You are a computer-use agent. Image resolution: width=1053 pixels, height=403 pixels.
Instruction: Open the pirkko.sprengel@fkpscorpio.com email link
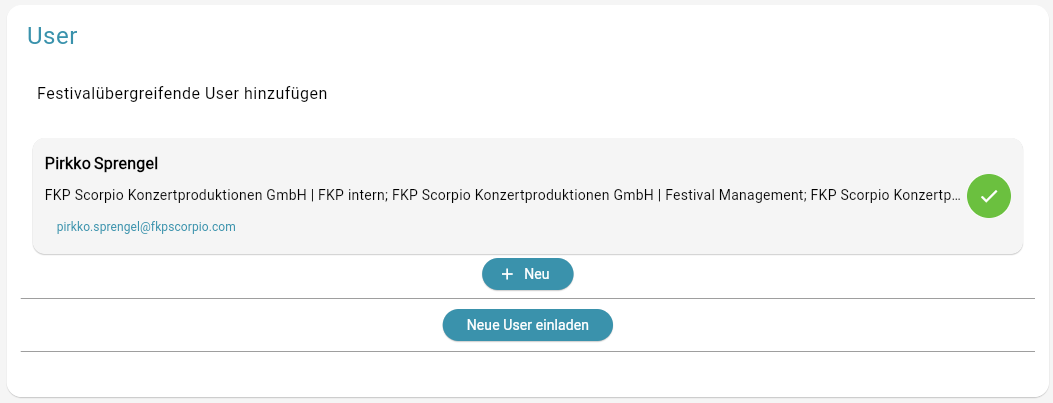[146, 227]
